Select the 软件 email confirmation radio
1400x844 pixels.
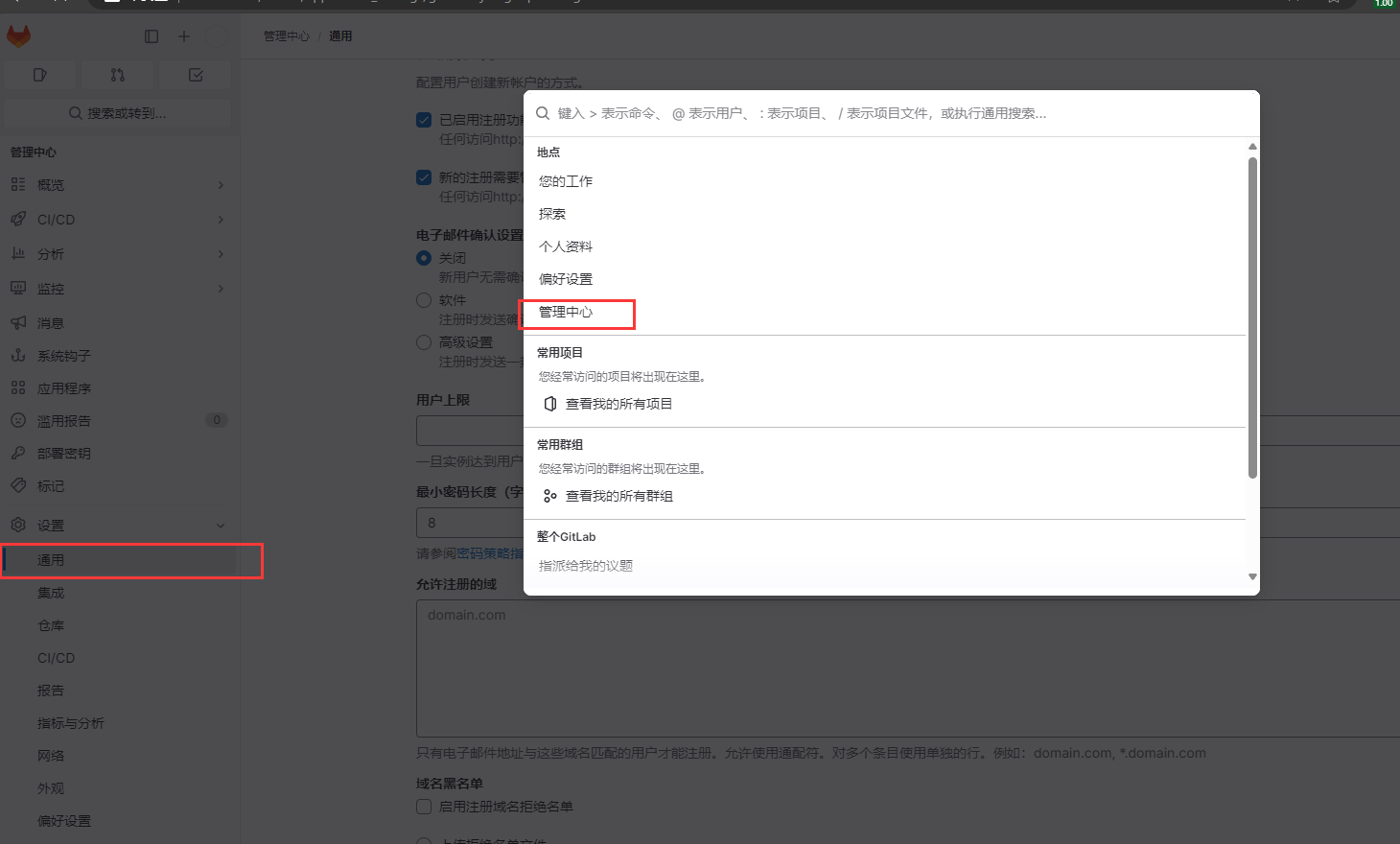(x=424, y=300)
